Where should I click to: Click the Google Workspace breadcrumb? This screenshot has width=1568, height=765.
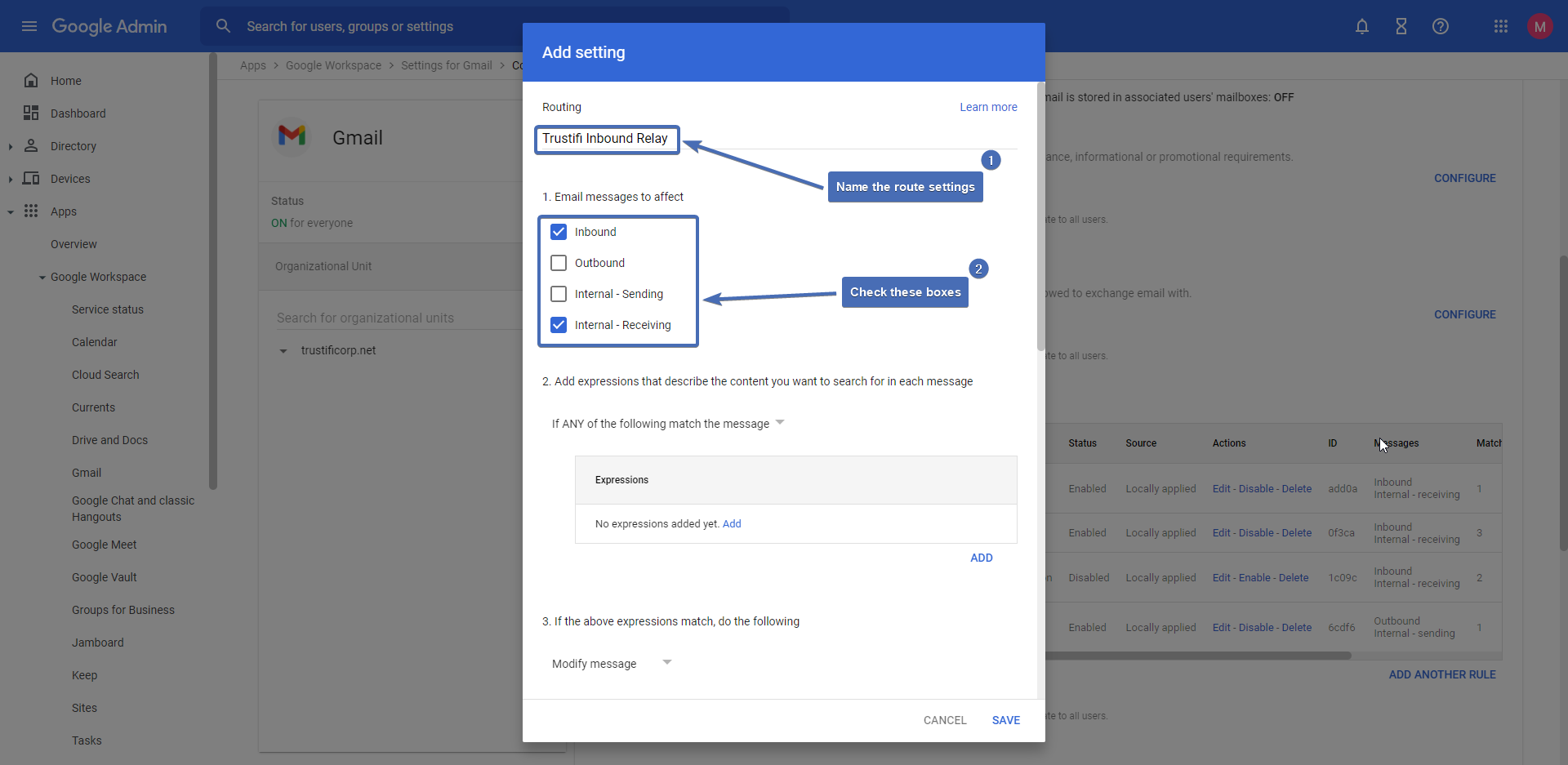click(x=333, y=65)
